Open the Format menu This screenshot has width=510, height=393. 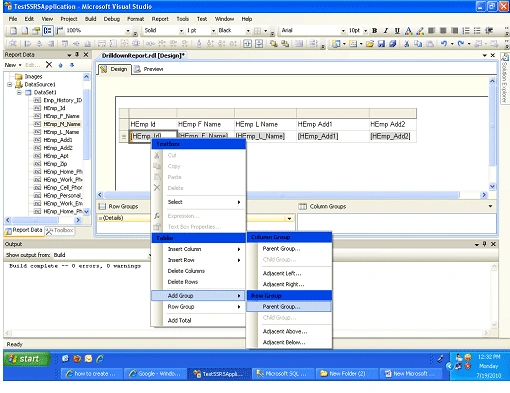tap(135, 19)
